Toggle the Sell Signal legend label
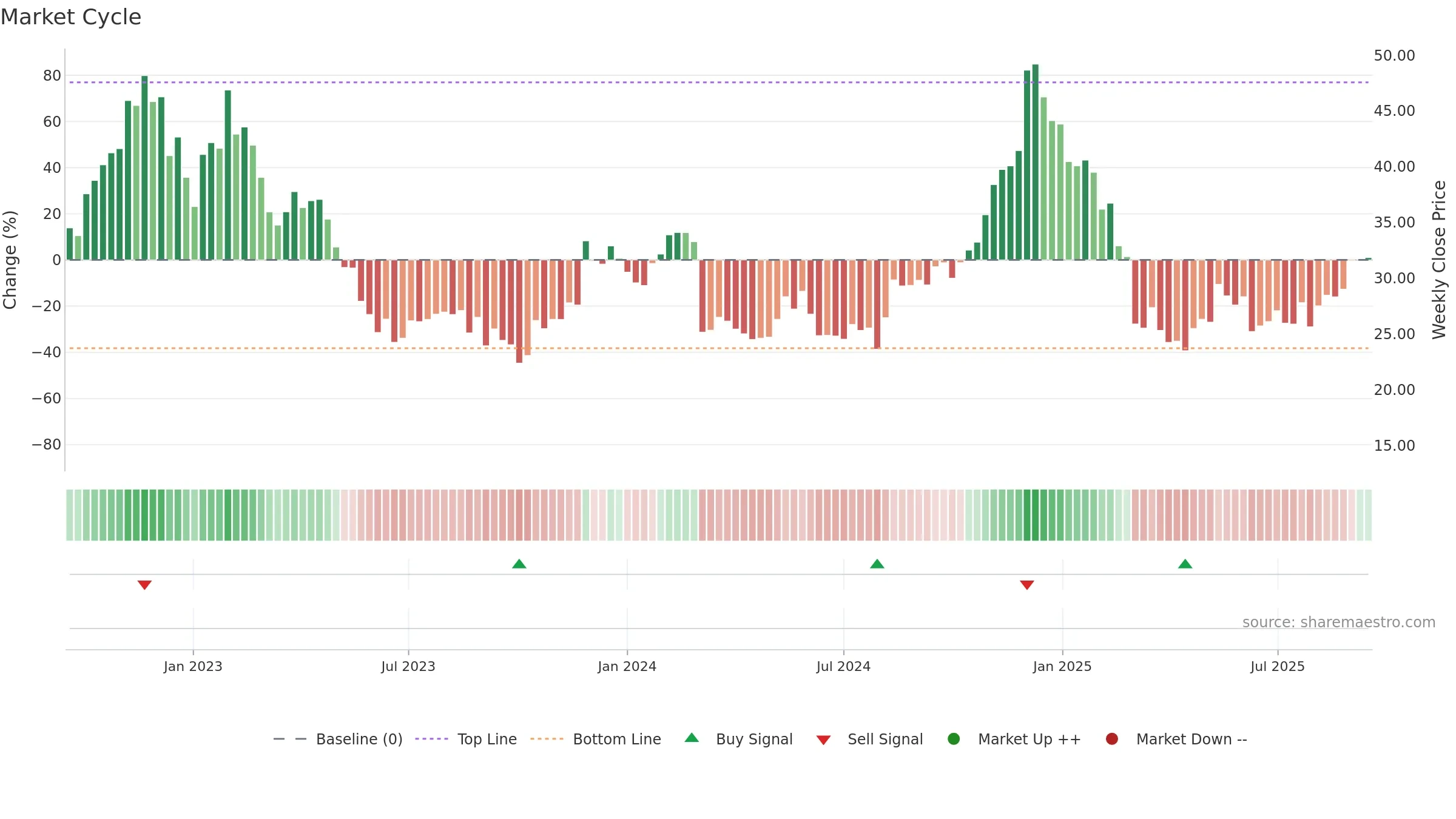Screen dimensions: 1456x819 pos(885,739)
